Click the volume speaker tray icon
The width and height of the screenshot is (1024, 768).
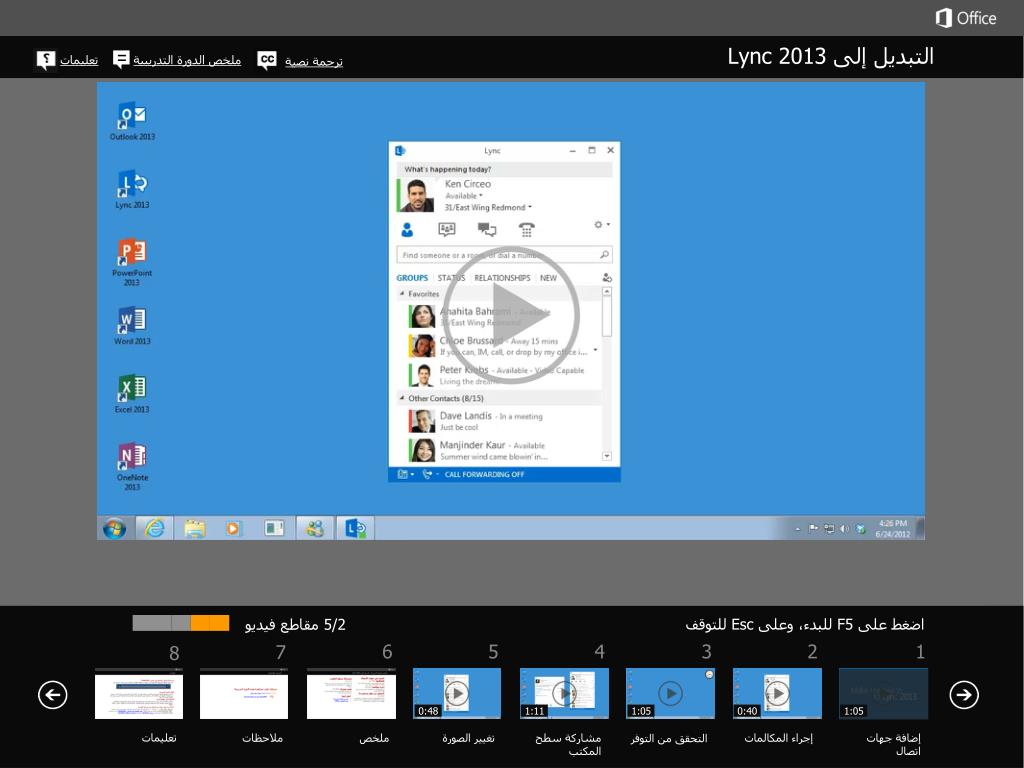[x=844, y=529]
